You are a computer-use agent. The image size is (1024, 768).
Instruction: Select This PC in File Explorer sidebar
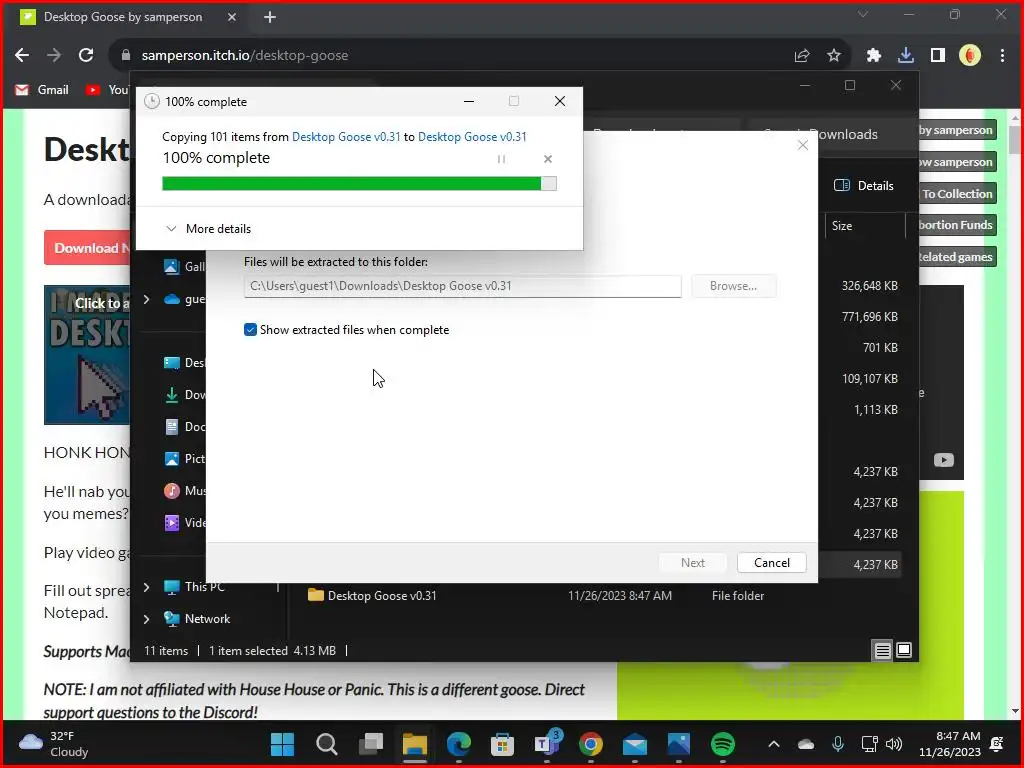pos(194,586)
